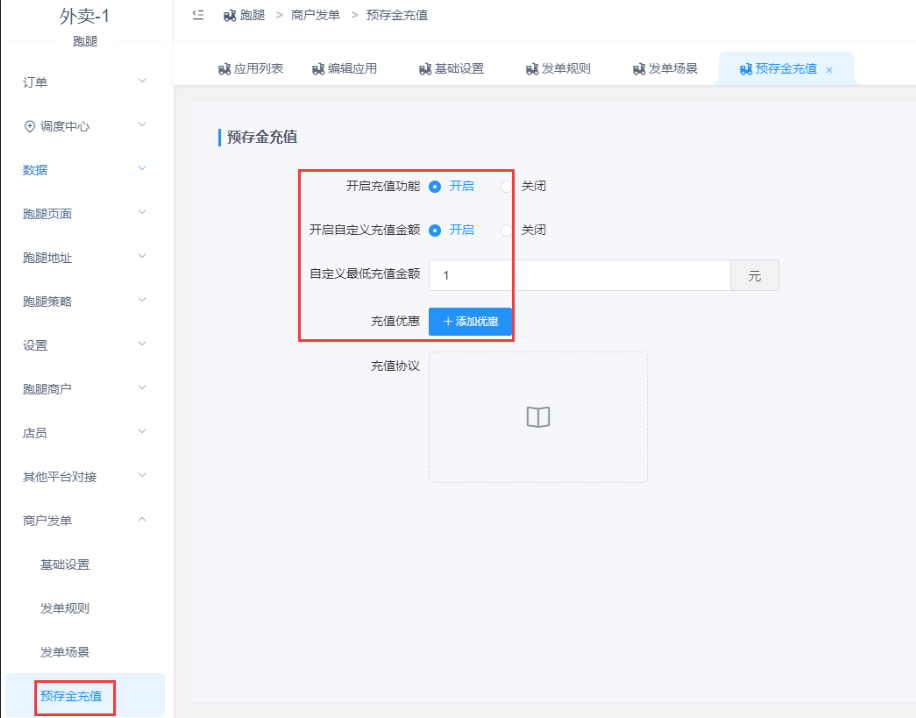The image size is (916, 718).
Task: Focus the 自定义最低充值金额 input field
Action: point(580,275)
